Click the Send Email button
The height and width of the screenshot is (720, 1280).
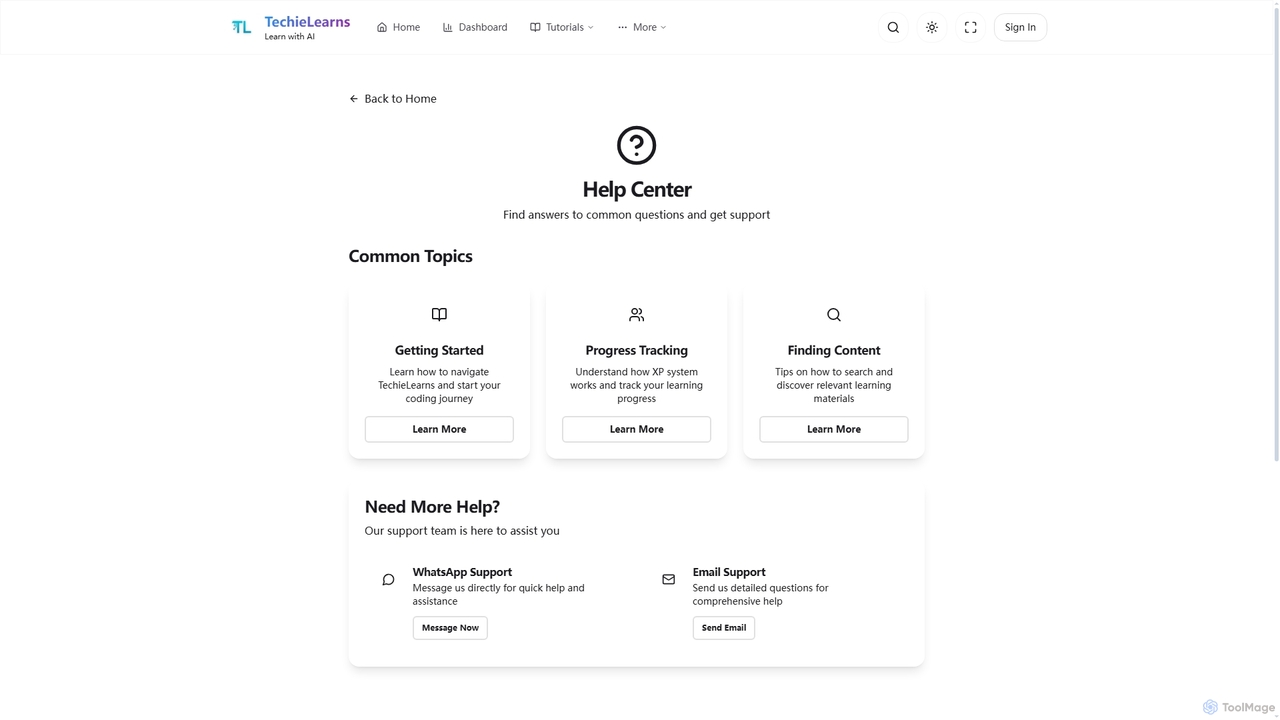(x=724, y=627)
